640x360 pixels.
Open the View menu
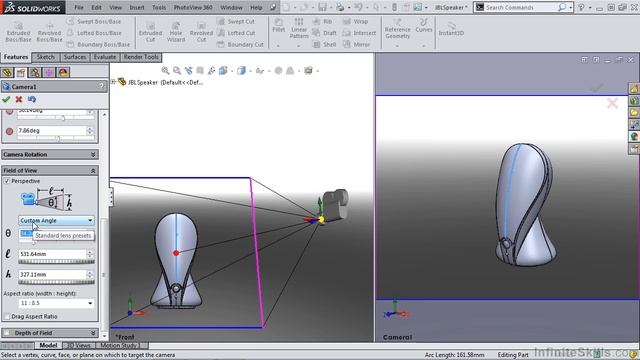tap(116, 7)
